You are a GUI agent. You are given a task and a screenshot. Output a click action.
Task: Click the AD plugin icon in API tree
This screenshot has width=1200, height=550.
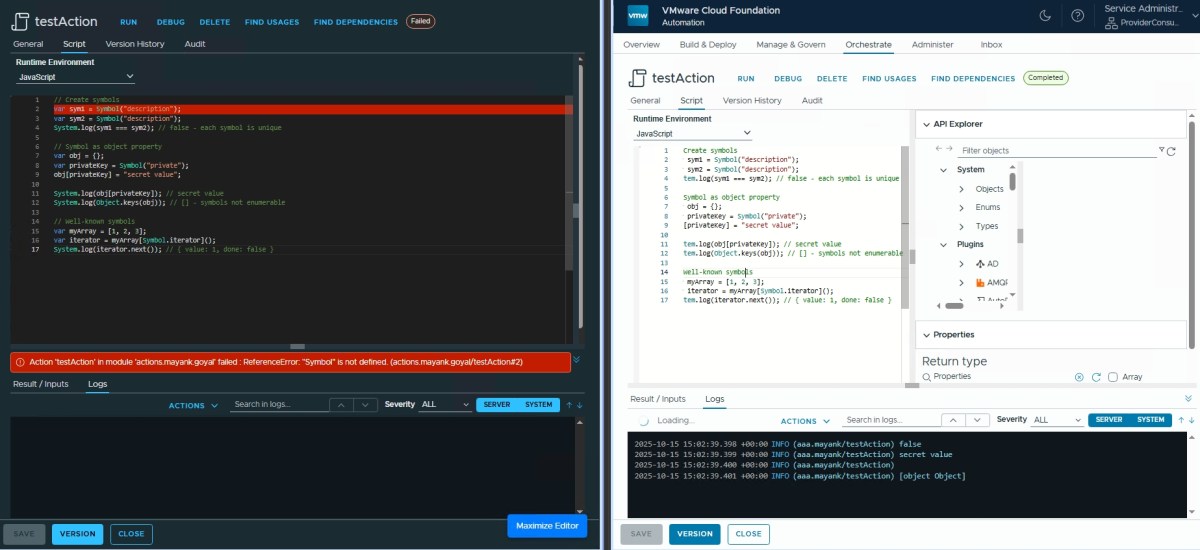[979, 264]
